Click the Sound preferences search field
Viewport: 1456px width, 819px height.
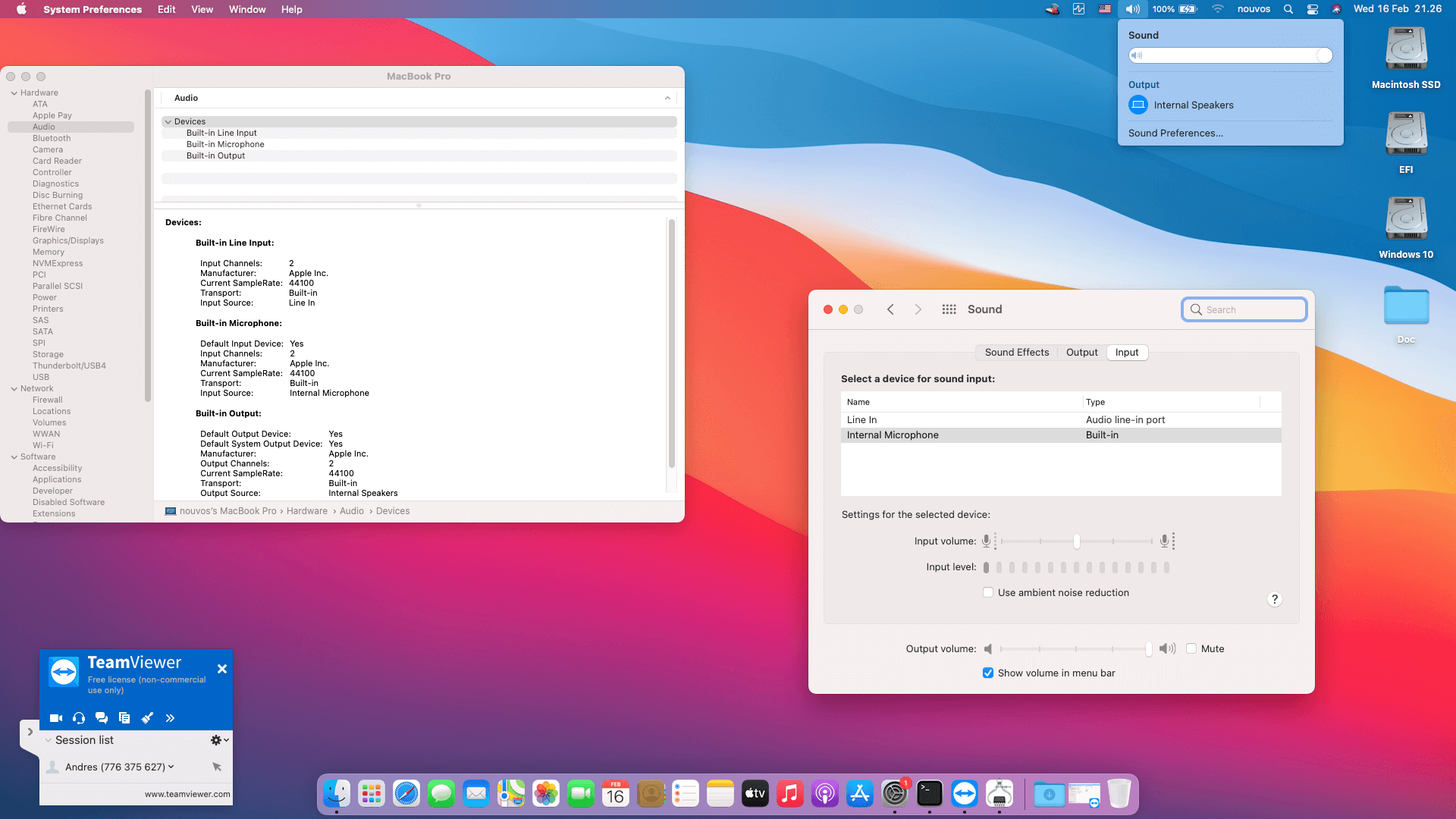click(x=1244, y=309)
